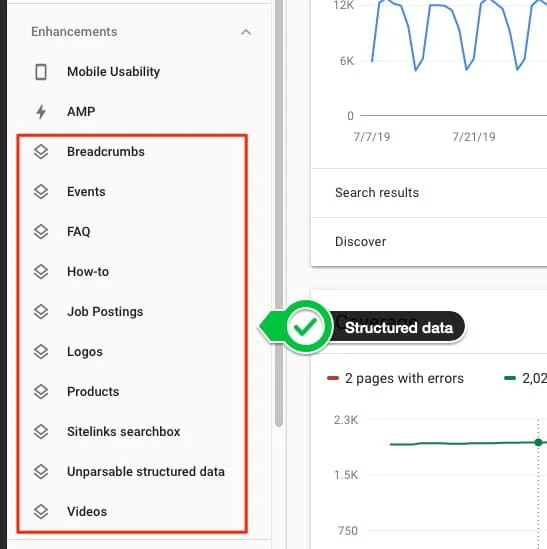Viewport: 547px width, 549px height.
Task: Click the green data point on coverage chart
Action: coord(539,442)
